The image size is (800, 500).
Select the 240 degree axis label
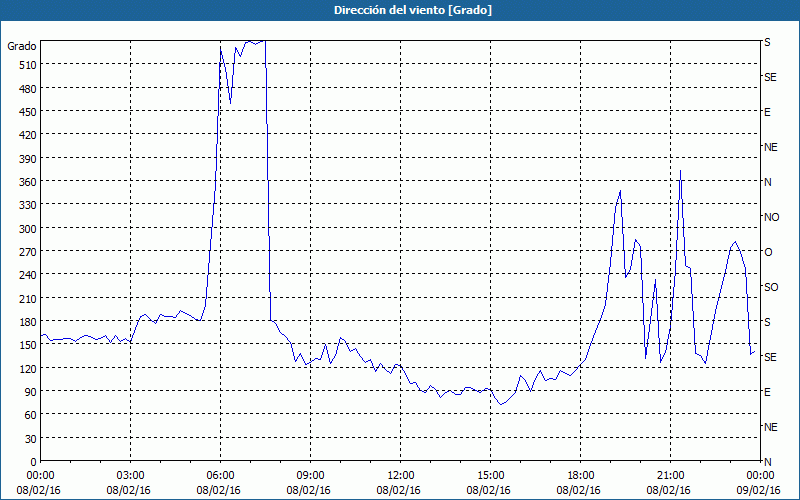28,274
